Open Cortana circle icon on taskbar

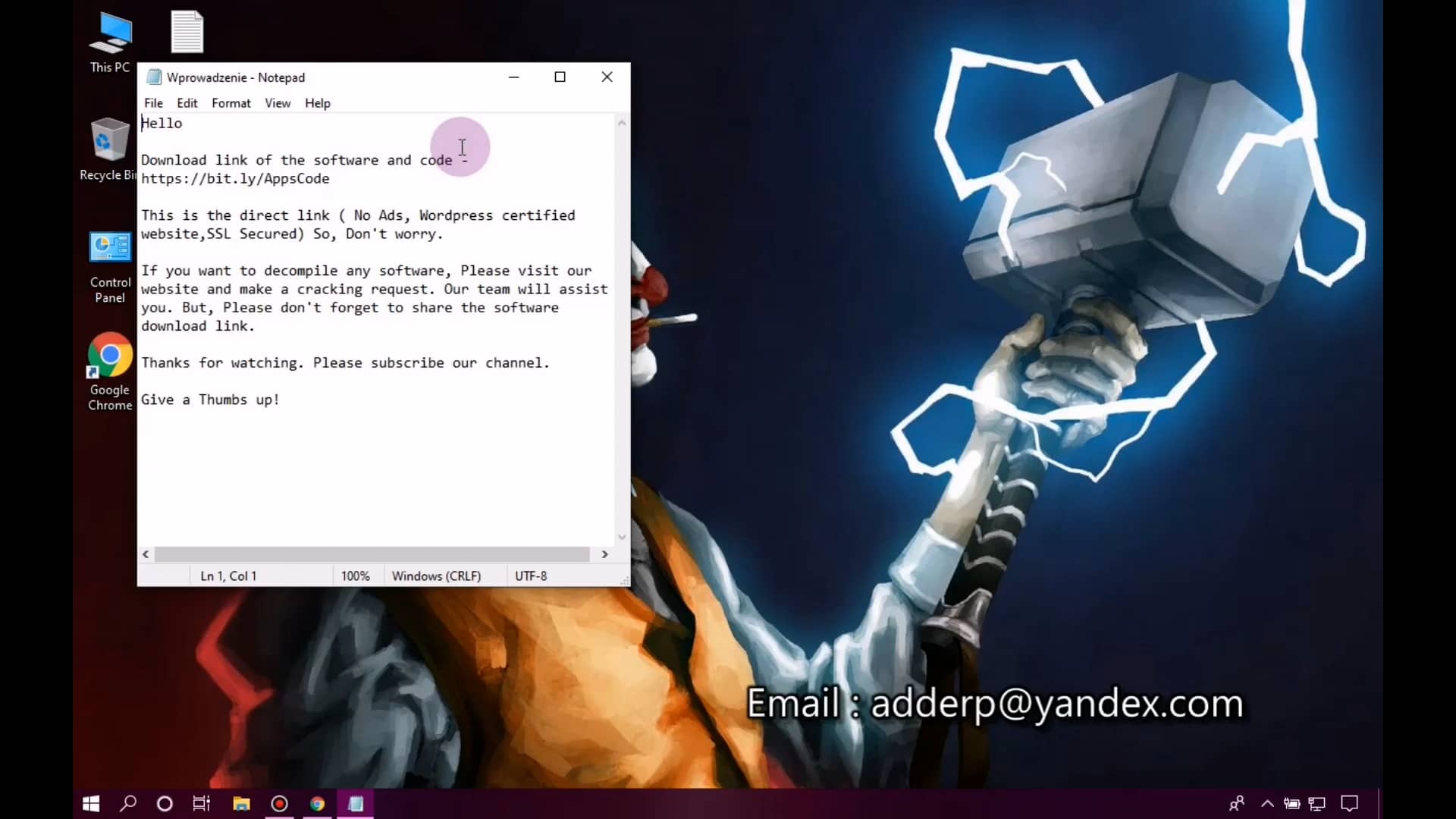165,804
